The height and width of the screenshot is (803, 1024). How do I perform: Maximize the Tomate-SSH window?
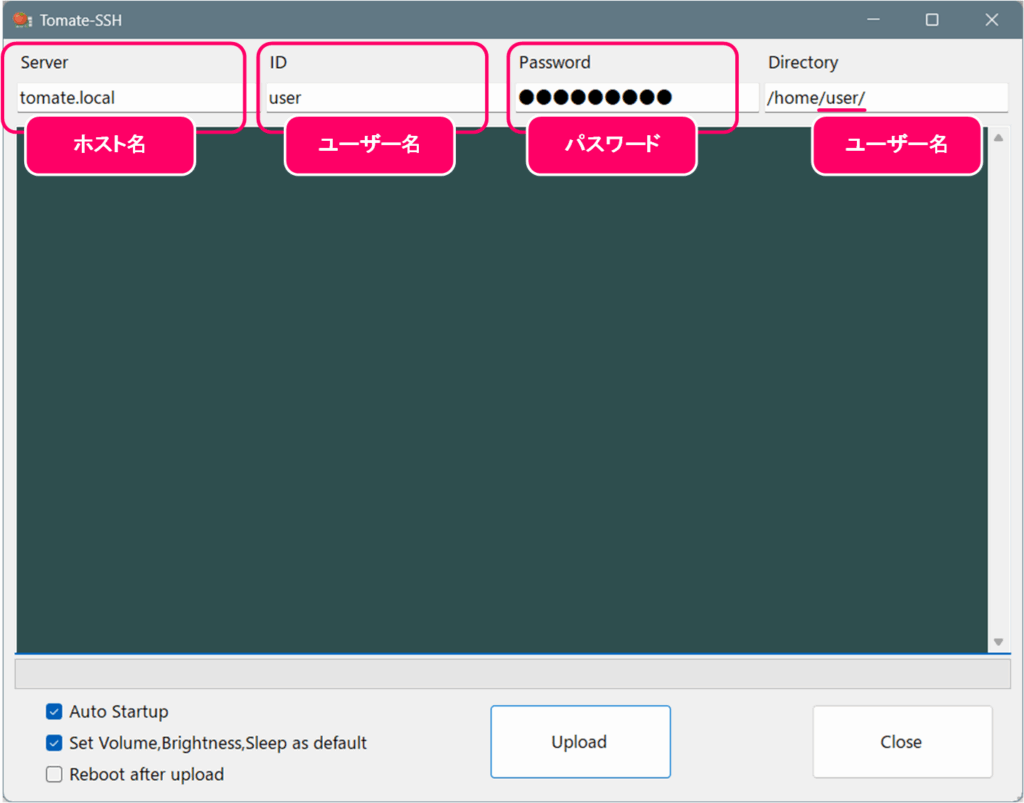point(932,20)
